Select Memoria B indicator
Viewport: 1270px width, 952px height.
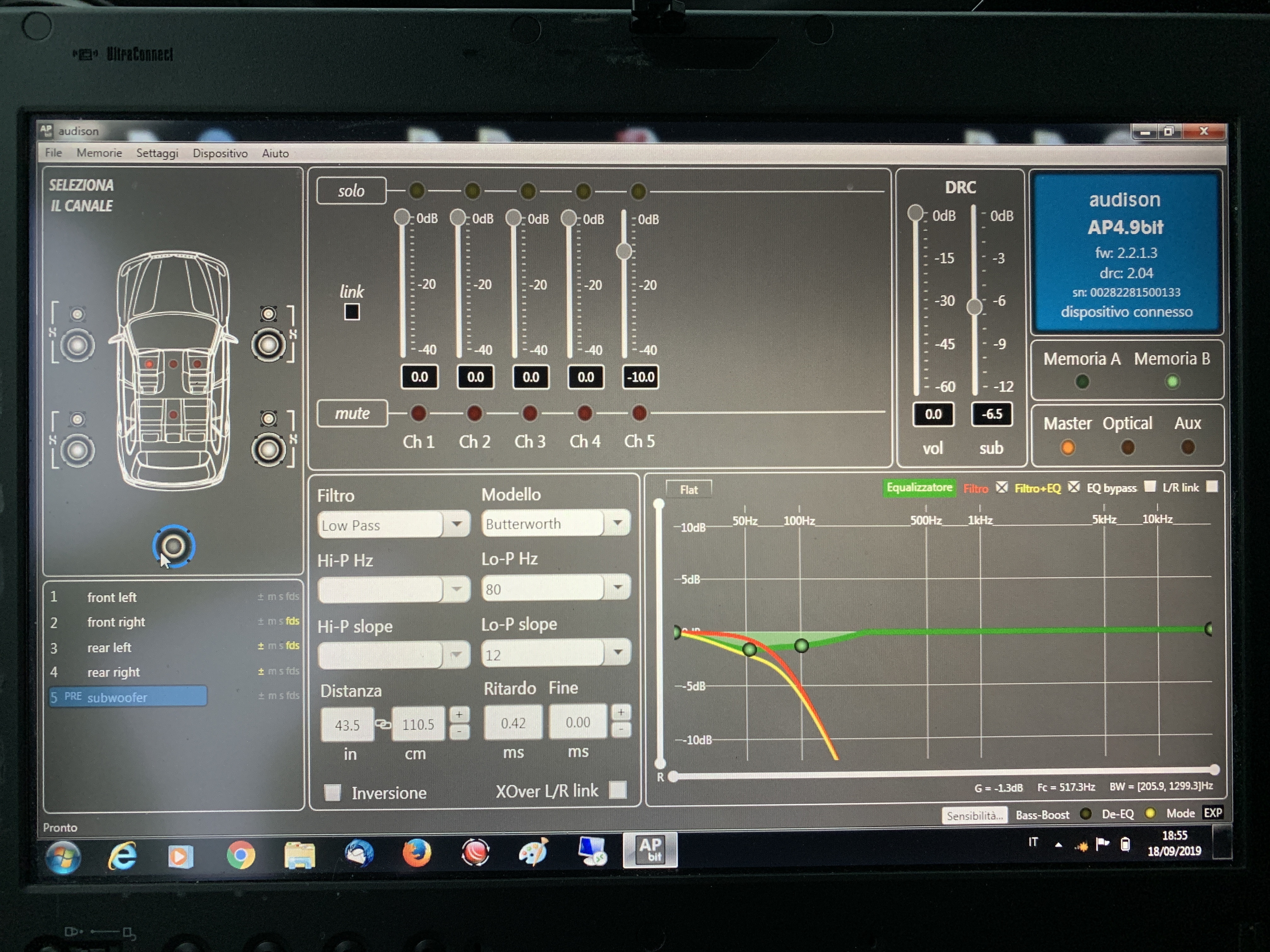tap(1172, 382)
